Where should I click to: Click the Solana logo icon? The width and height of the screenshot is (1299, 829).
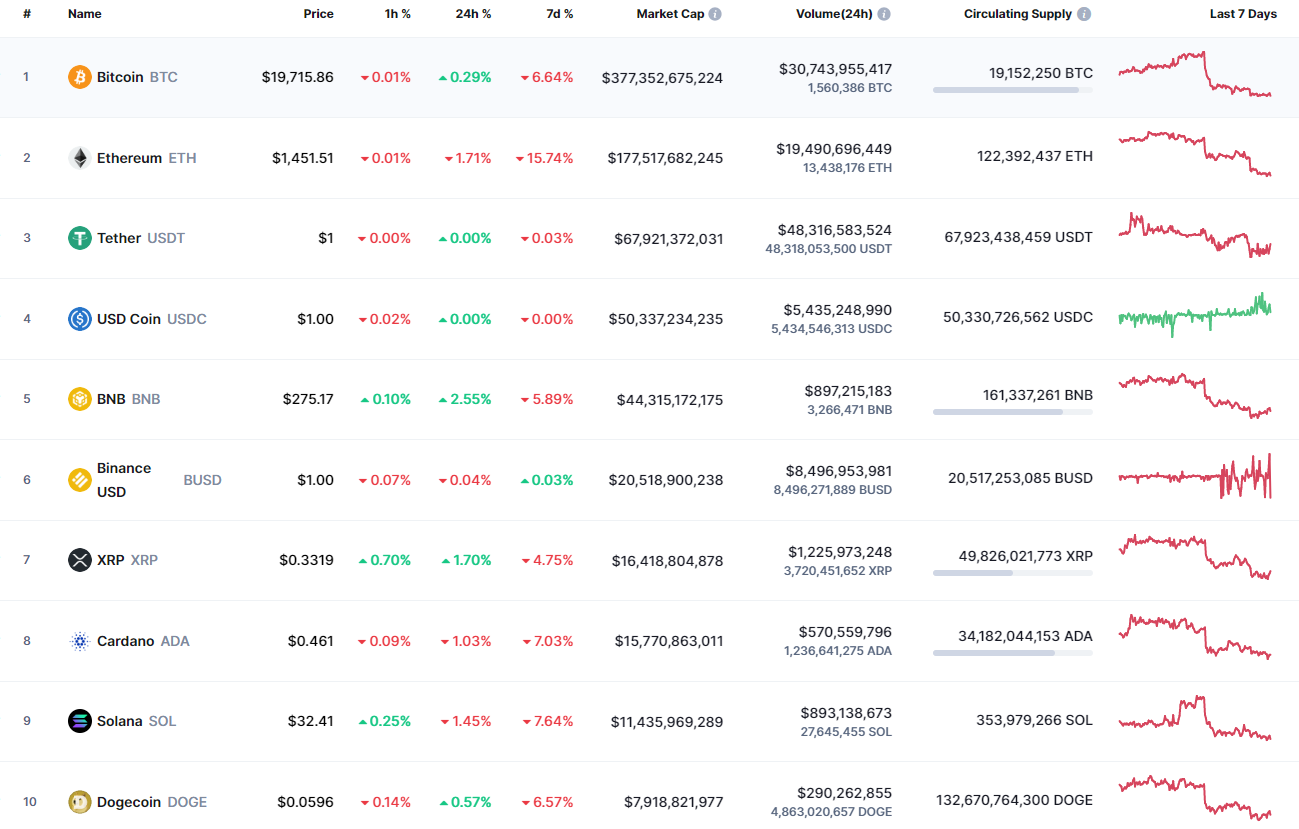tap(78, 720)
